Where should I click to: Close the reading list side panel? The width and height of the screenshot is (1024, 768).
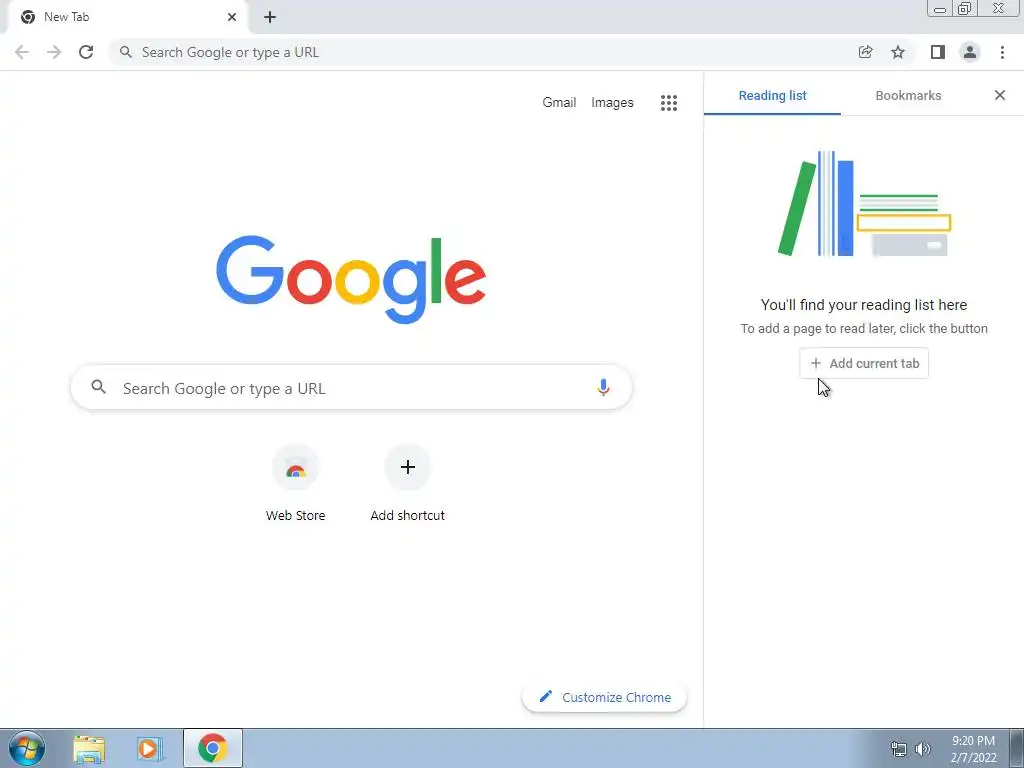pyautogui.click(x=1000, y=95)
